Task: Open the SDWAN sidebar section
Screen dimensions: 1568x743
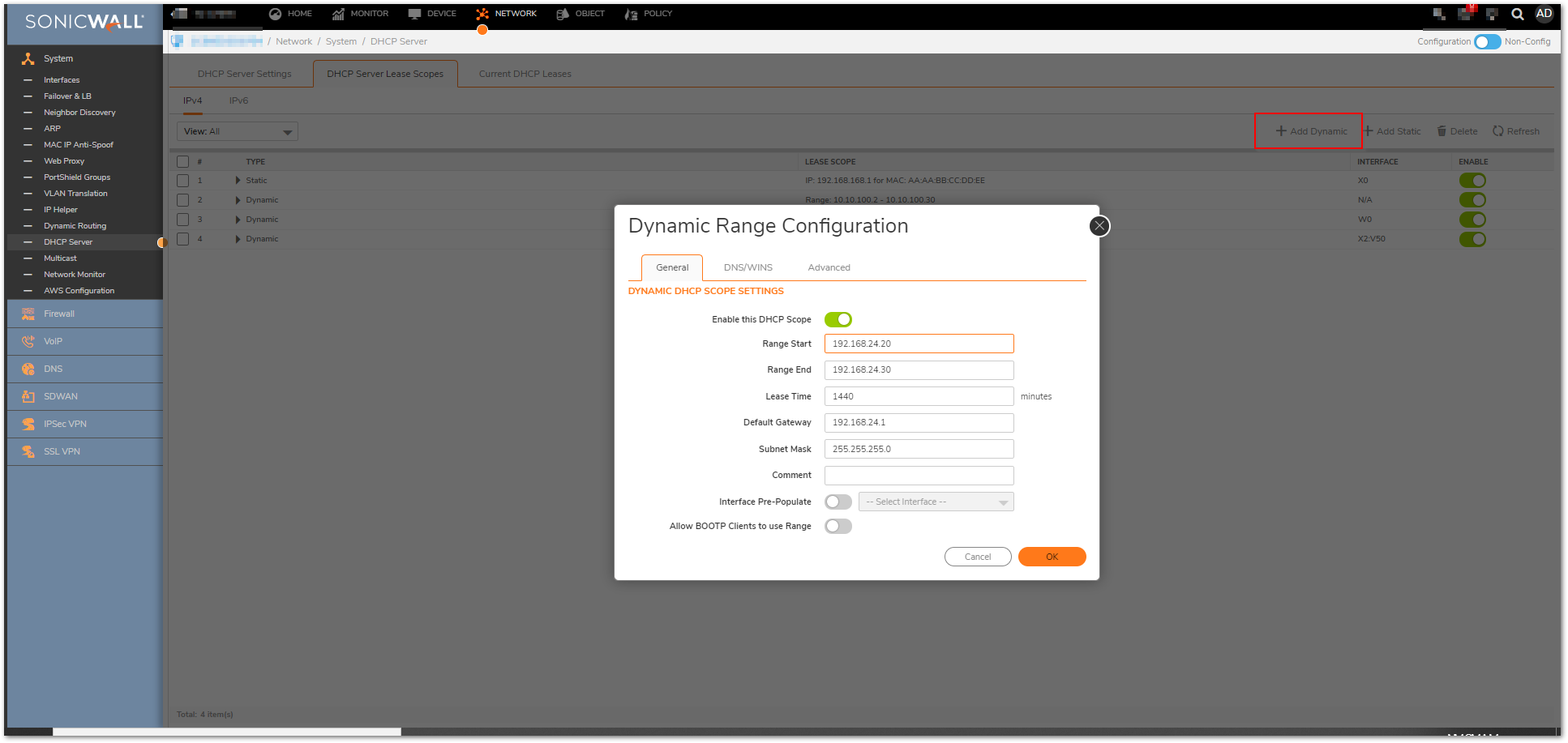Action: pyautogui.click(x=60, y=396)
